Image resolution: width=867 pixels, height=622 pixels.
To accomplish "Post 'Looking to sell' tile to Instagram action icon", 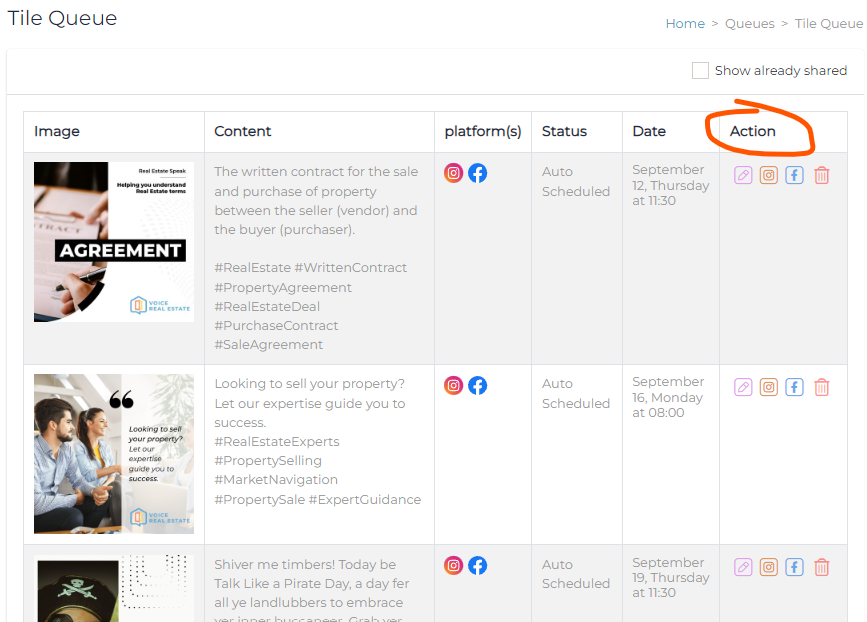I will coord(769,387).
